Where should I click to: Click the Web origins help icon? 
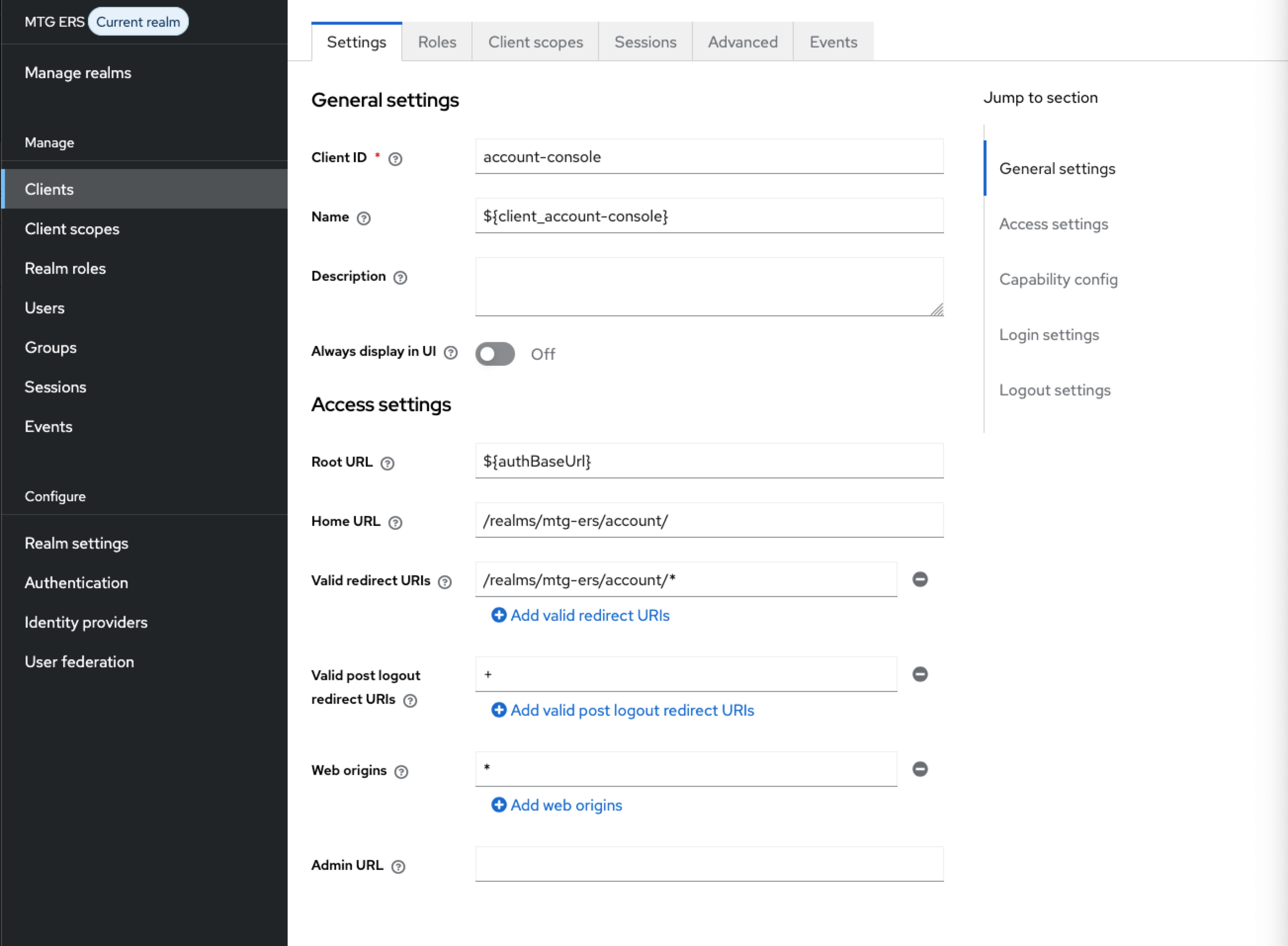point(401,772)
